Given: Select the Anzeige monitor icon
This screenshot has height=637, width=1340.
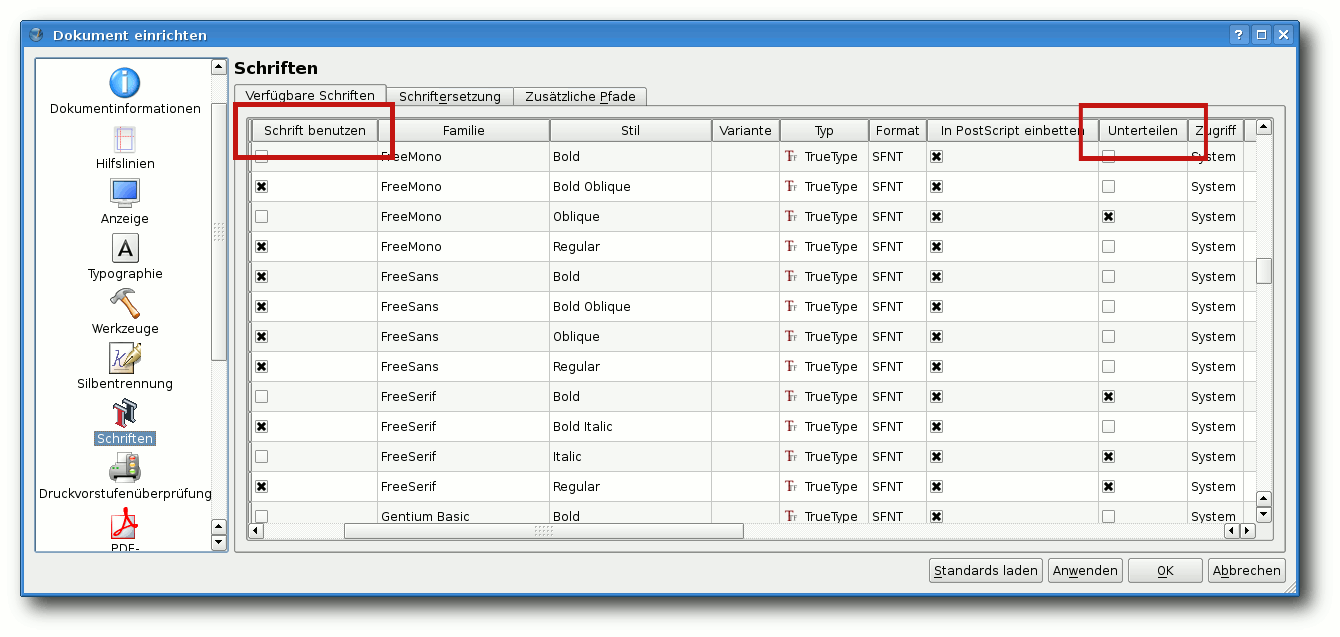Looking at the screenshot, I should coord(125,192).
